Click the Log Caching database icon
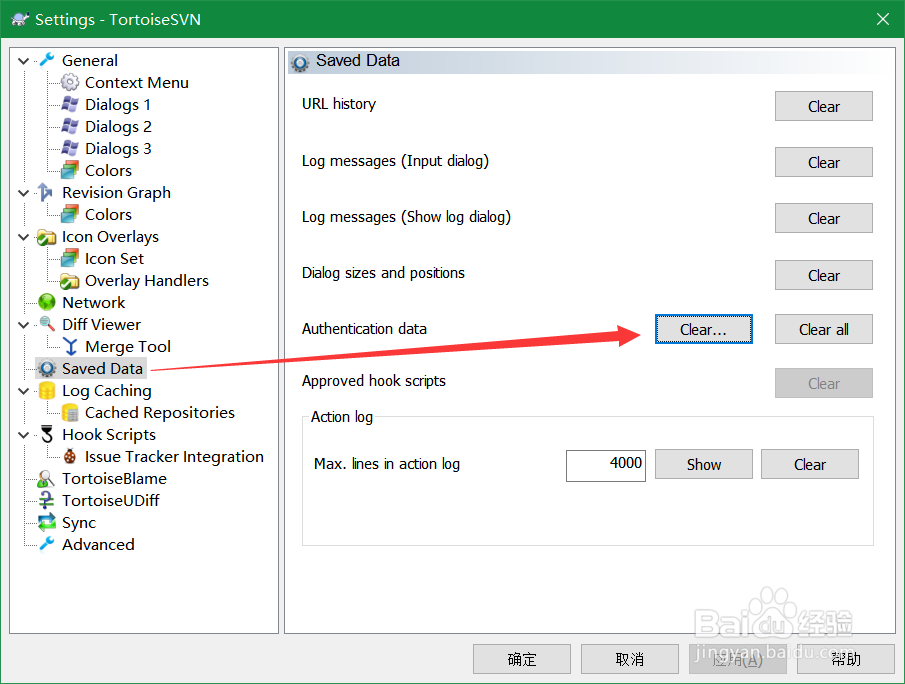Screen dimensions: 905x684 46,390
